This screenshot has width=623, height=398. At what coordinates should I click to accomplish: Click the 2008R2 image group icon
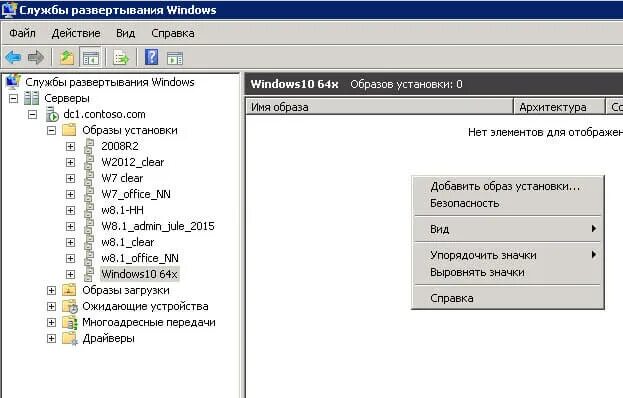89,146
